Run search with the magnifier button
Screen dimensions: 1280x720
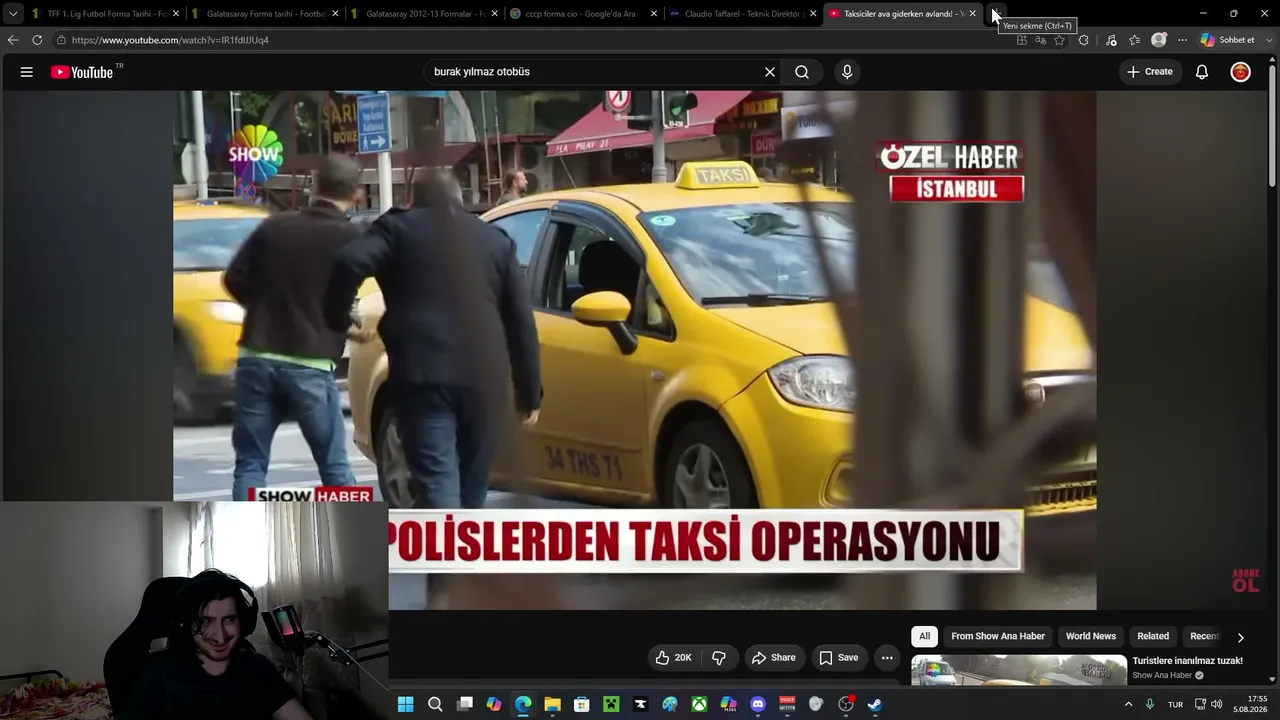(802, 72)
